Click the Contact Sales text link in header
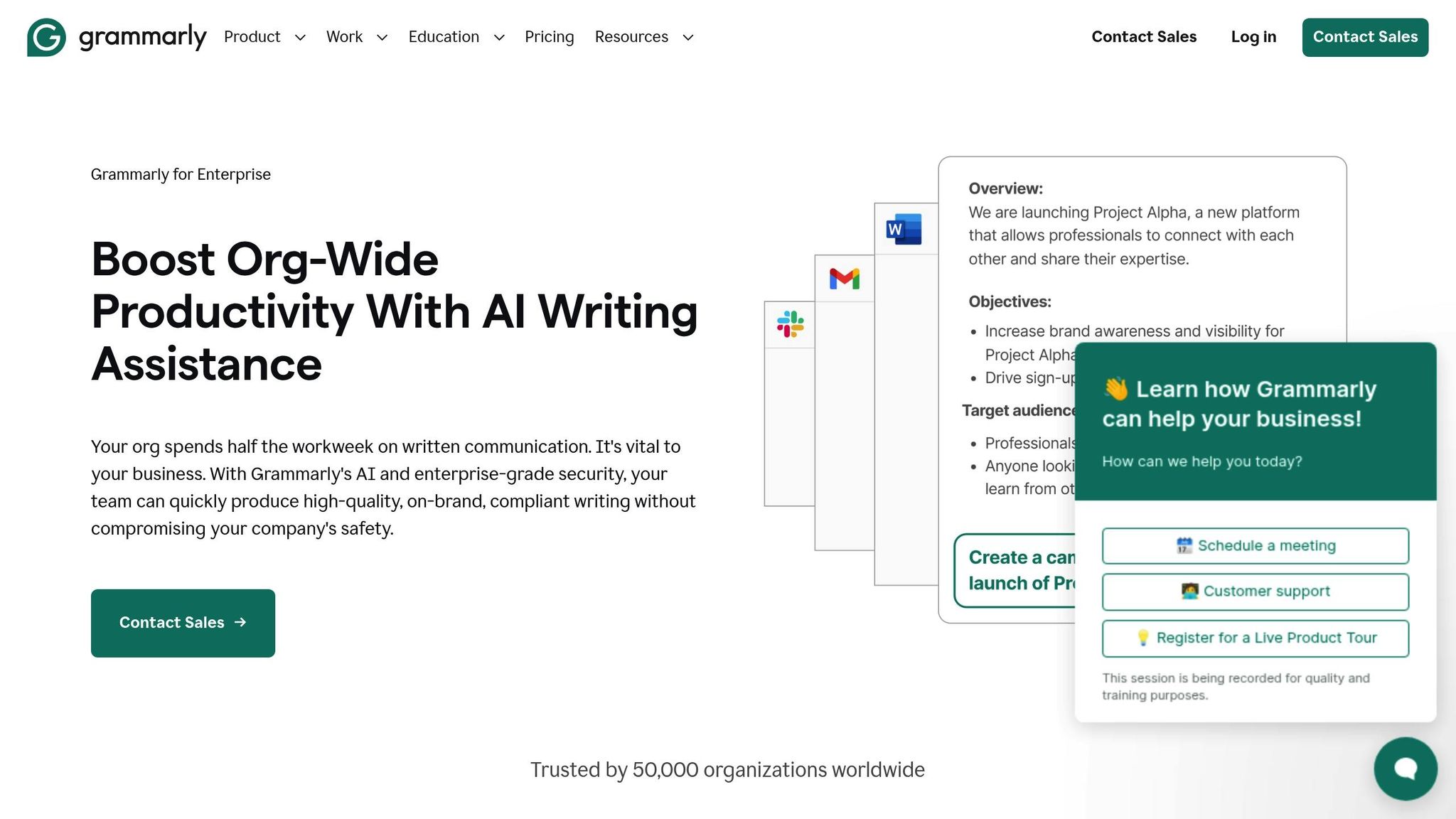 (1144, 37)
